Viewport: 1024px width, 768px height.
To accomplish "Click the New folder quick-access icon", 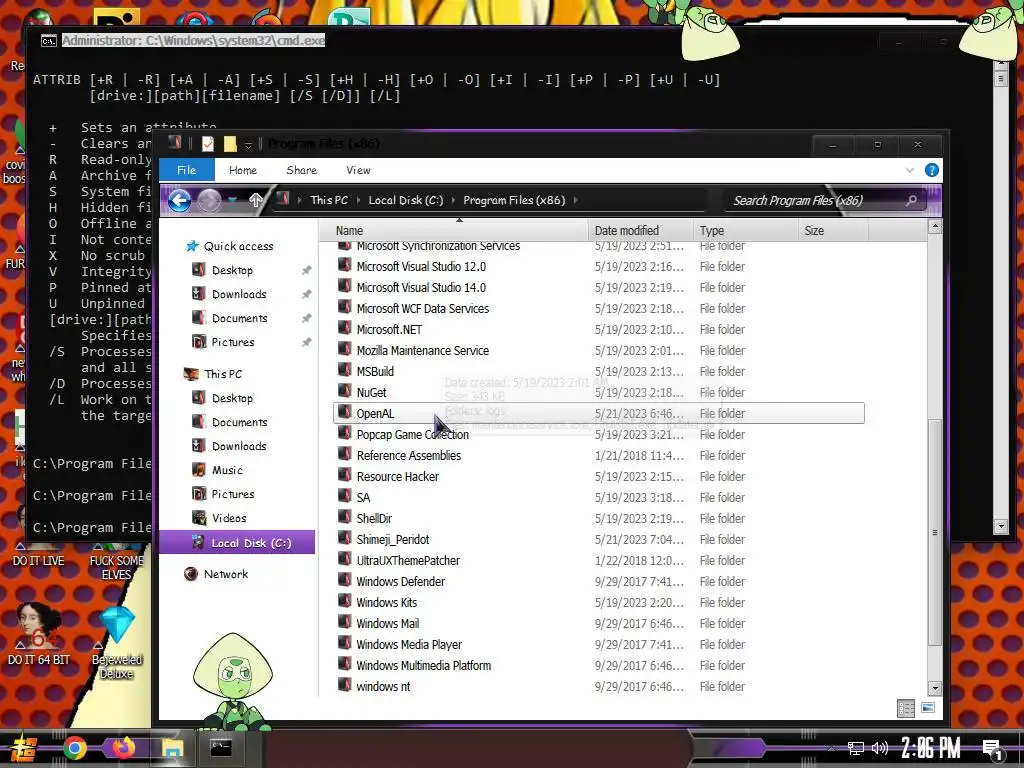I will tap(230, 144).
